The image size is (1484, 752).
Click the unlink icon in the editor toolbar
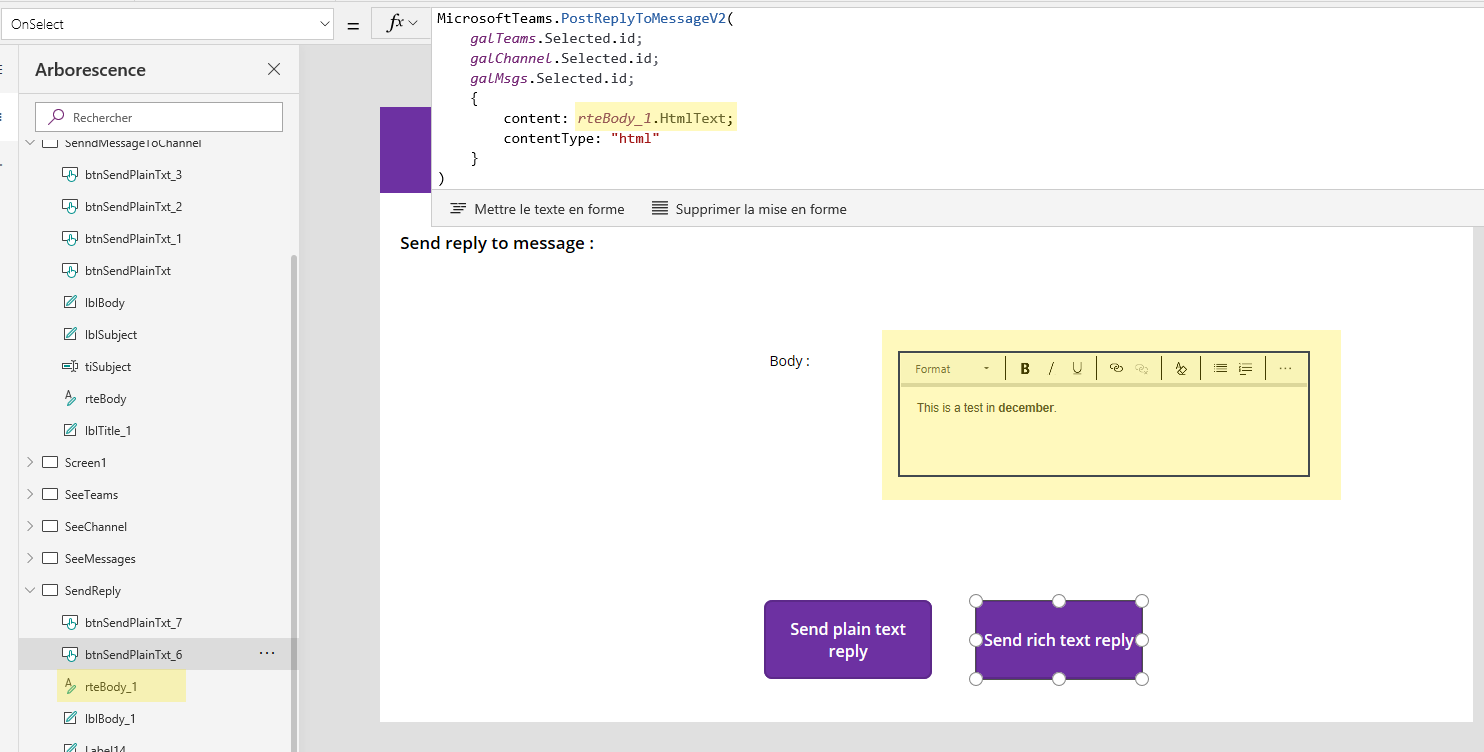1142,368
